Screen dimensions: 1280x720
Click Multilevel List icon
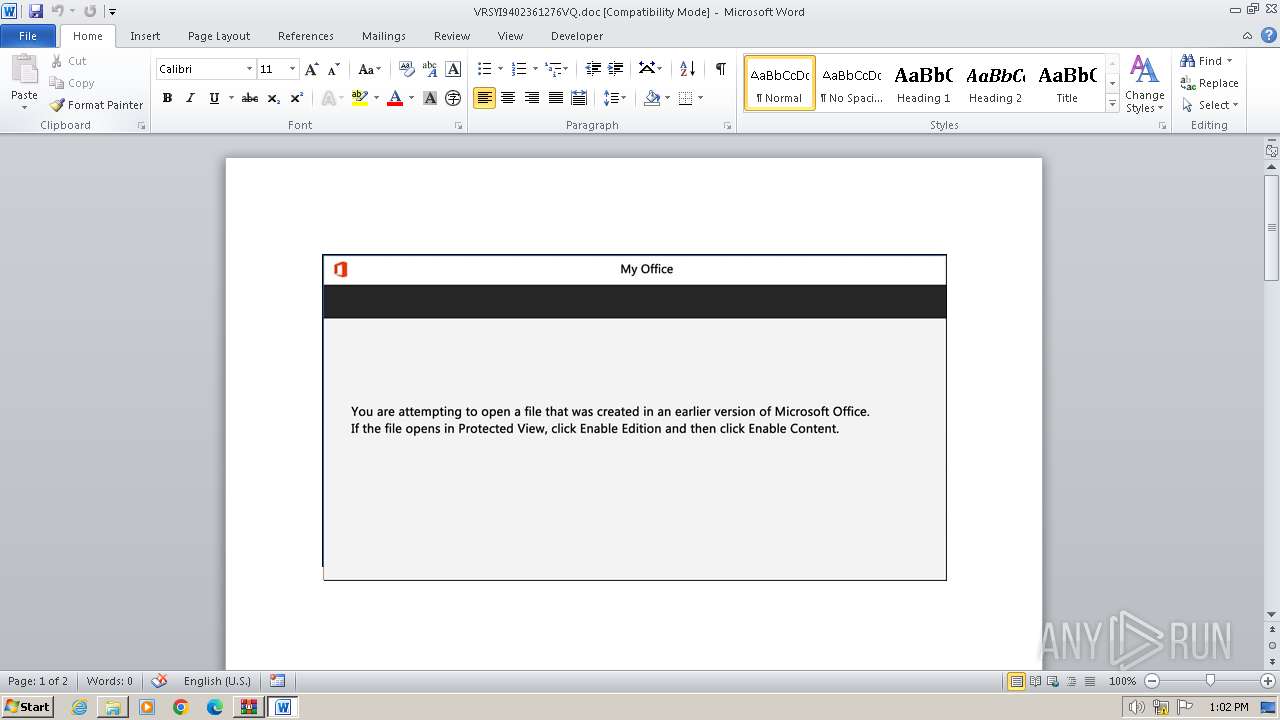pyautogui.click(x=553, y=69)
